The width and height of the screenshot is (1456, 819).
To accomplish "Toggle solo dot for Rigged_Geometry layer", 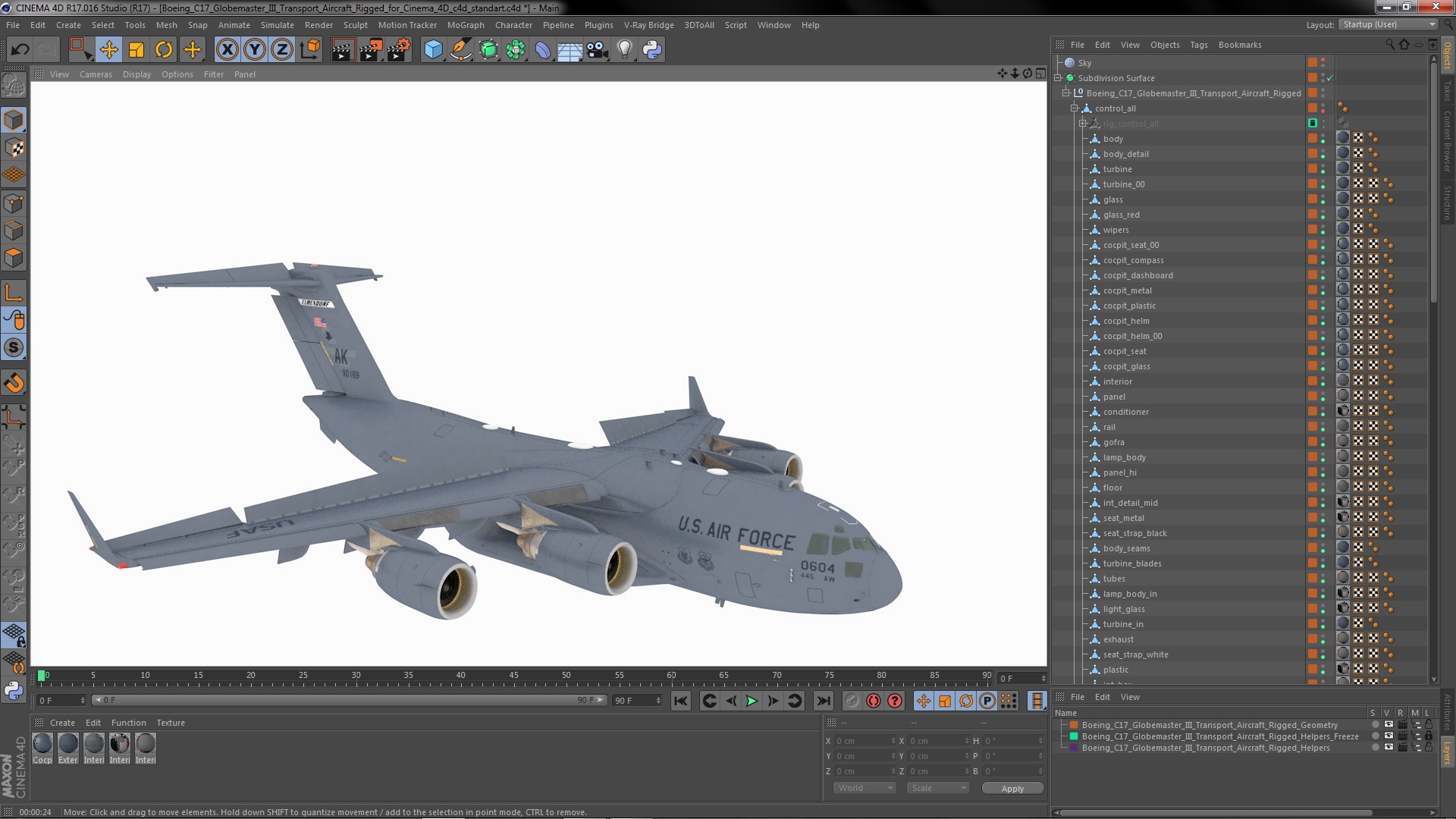I will click(1375, 725).
